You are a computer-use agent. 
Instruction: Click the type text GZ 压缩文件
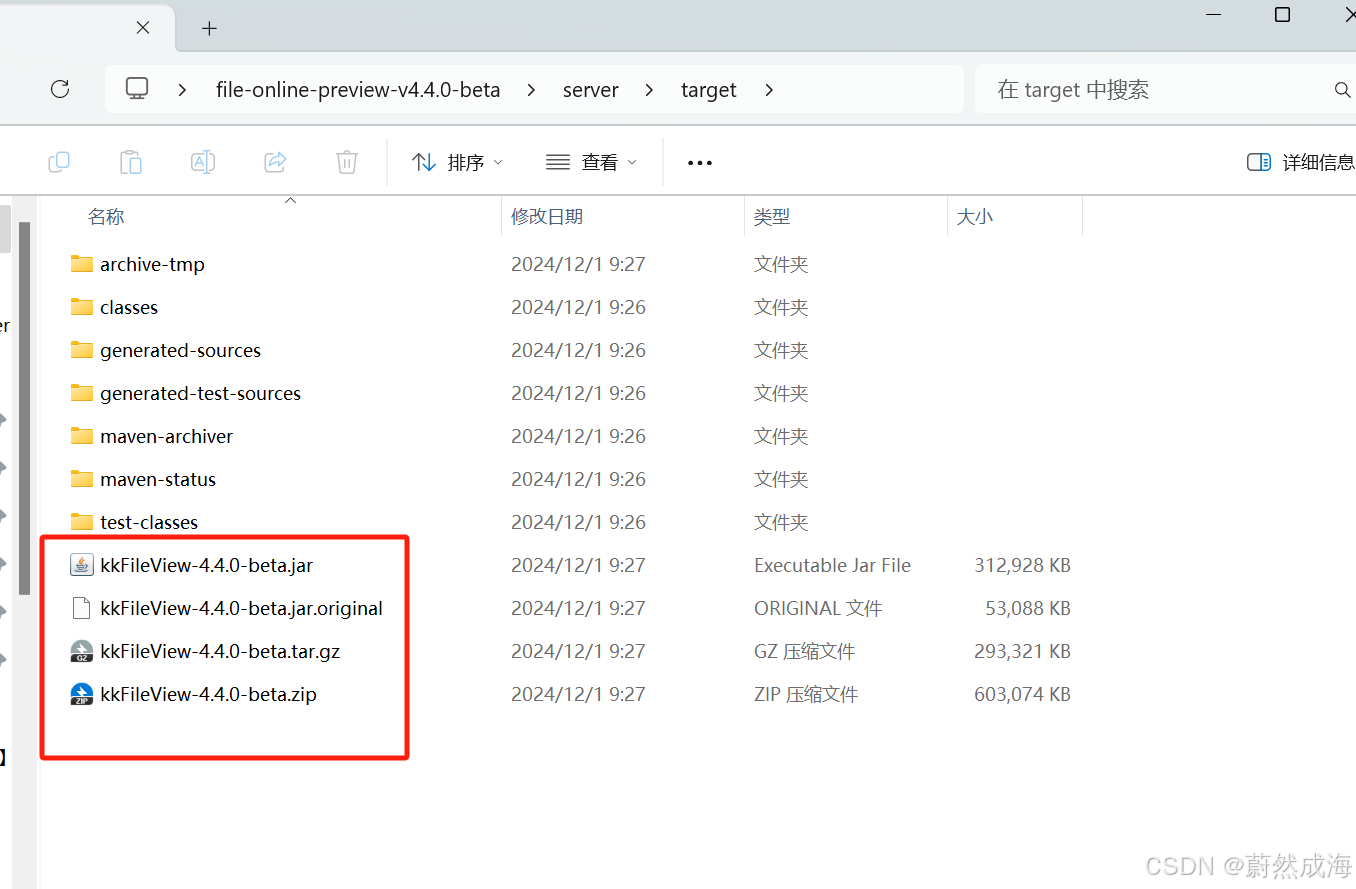tap(804, 651)
